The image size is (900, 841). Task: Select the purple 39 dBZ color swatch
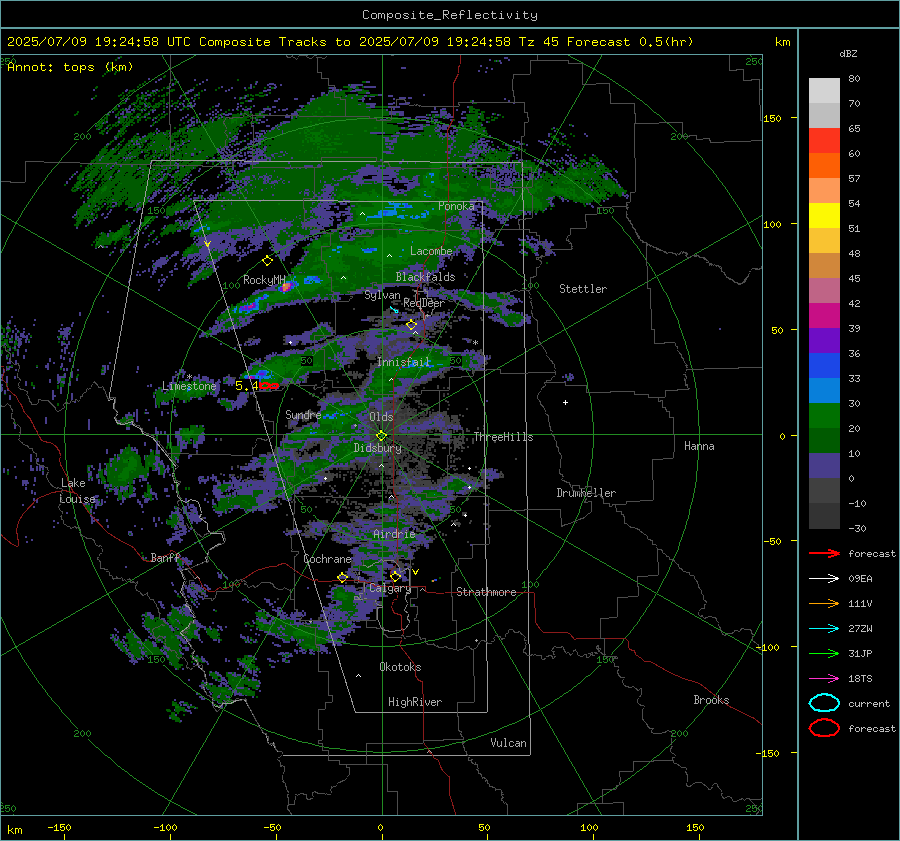(824, 340)
